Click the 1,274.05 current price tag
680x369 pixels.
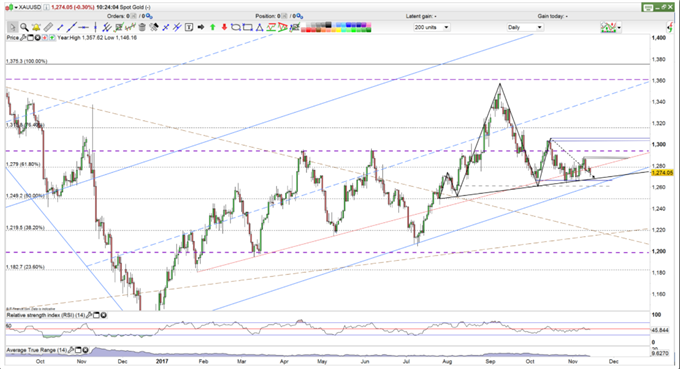662,173
